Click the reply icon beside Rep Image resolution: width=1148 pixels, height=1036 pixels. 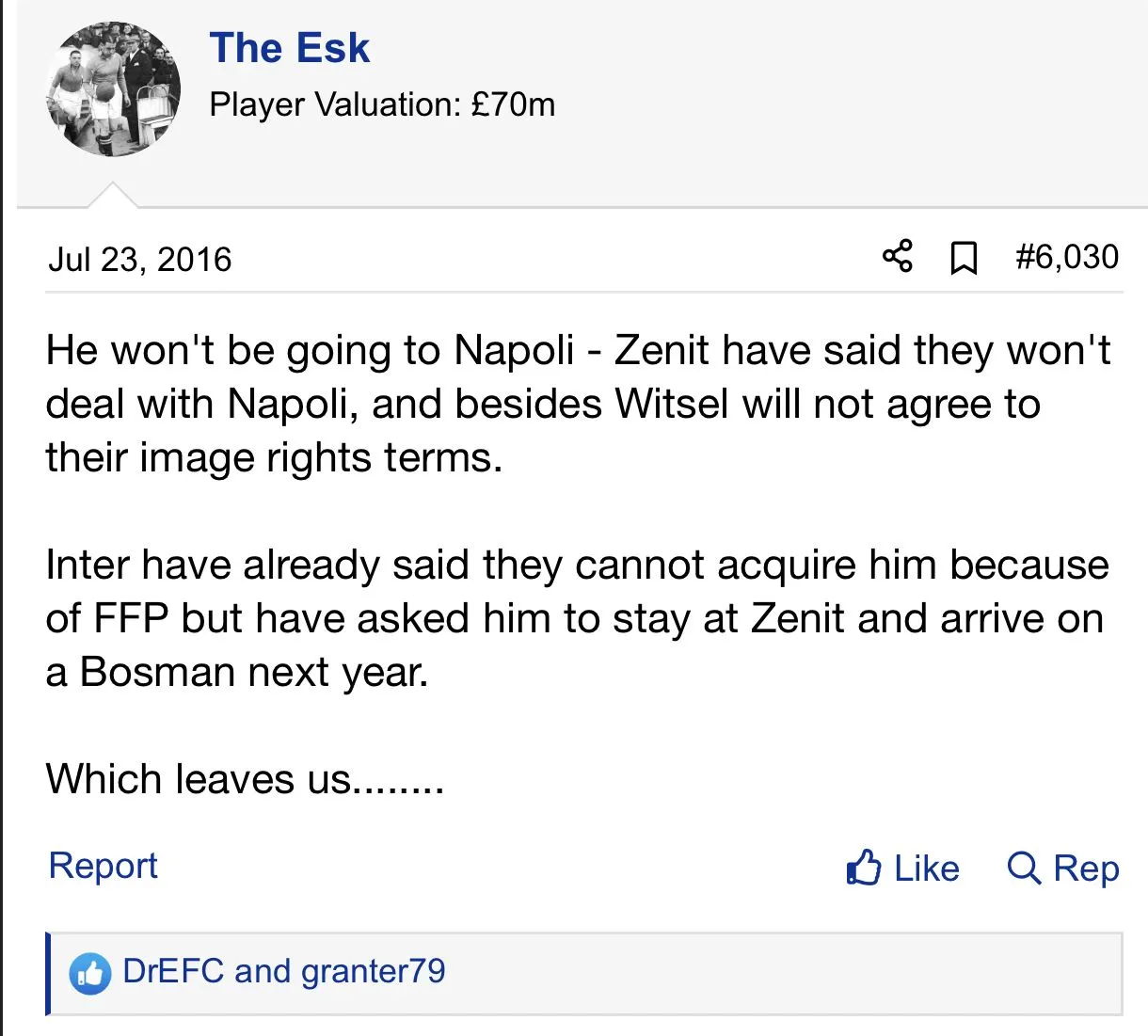pos(1023,868)
